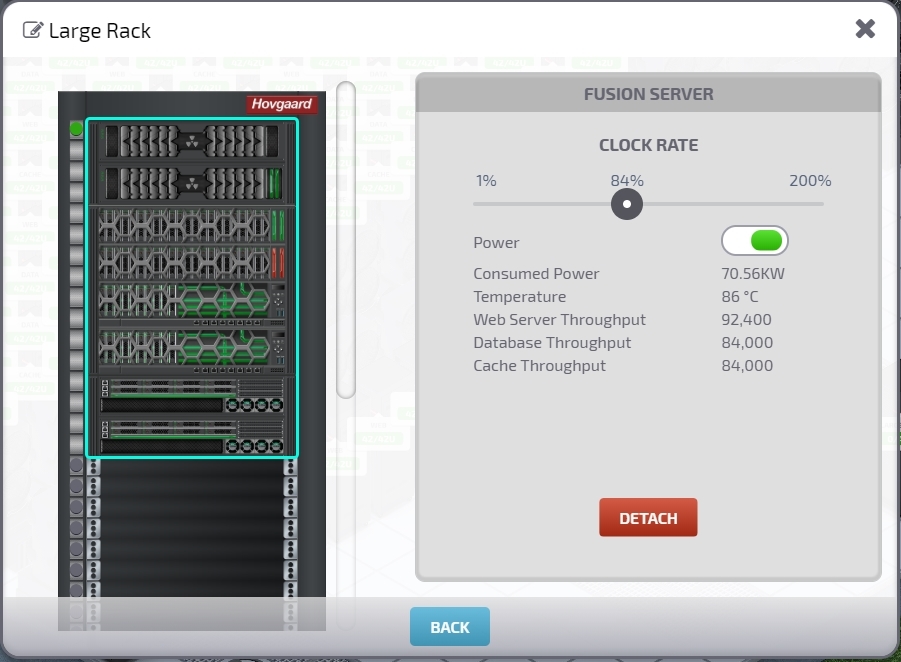Image resolution: width=901 pixels, height=662 pixels.
Task: Go back with the BACK button
Action: tap(450, 627)
